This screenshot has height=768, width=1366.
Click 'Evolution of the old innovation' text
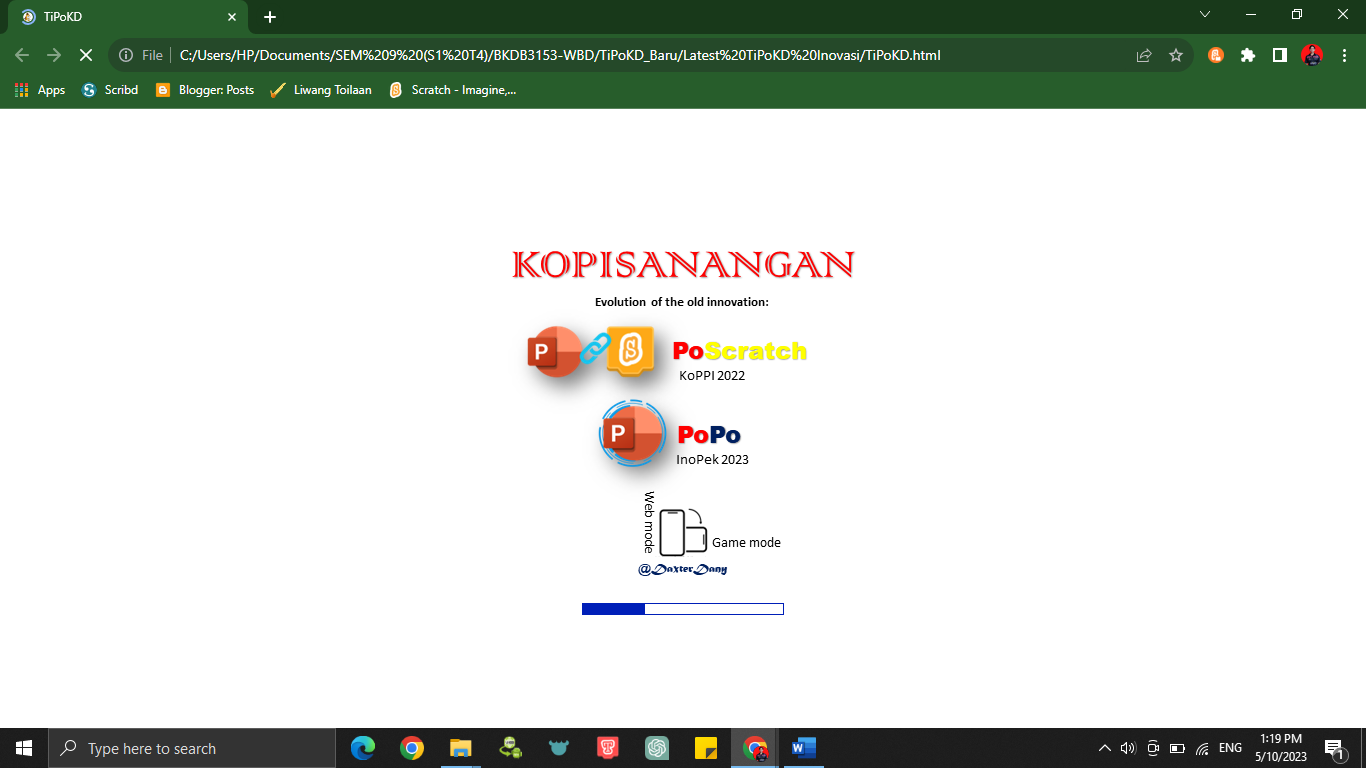click(682, 302)
